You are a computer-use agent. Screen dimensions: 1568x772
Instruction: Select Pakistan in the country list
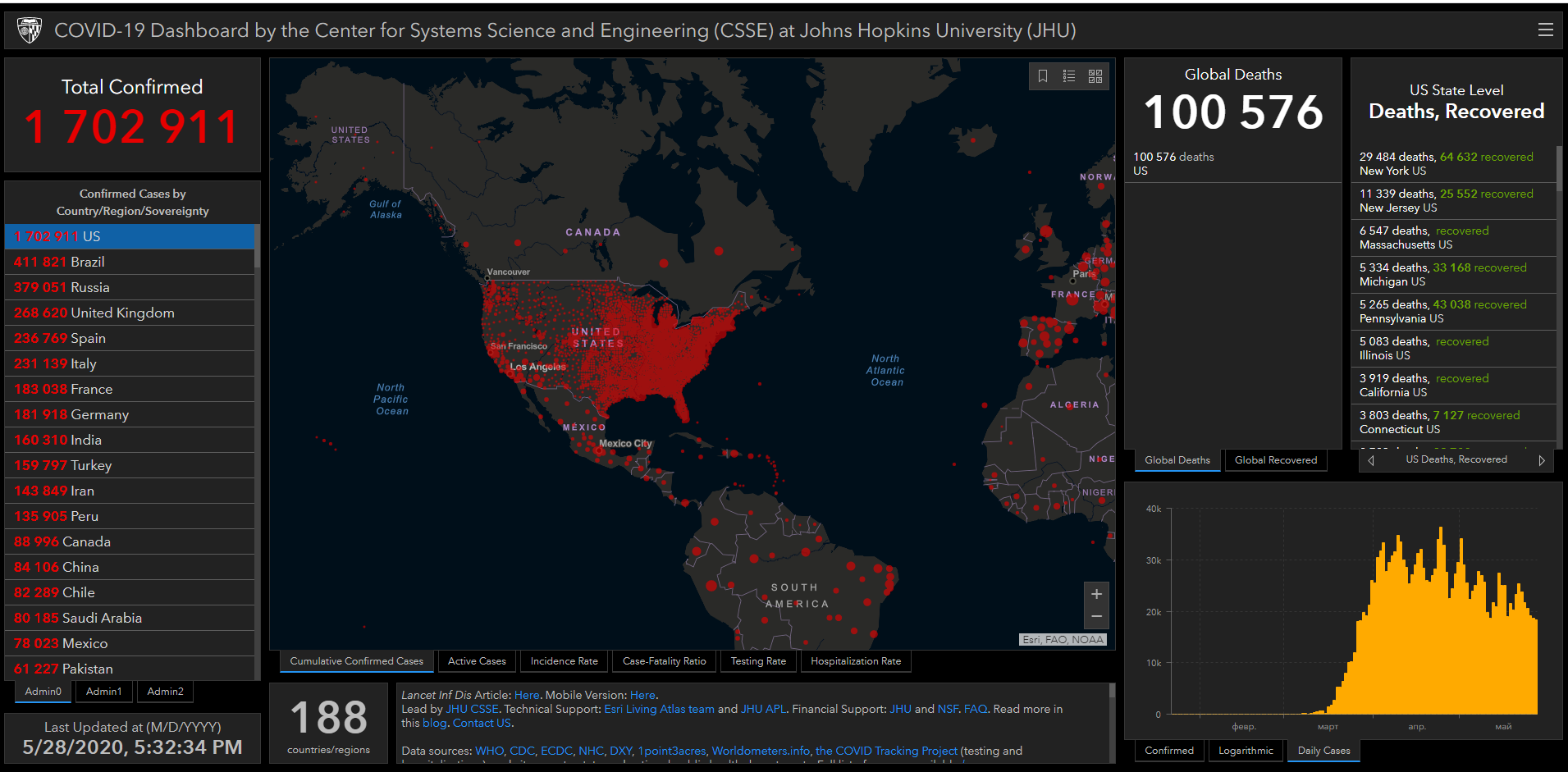(x=130, y=668)
